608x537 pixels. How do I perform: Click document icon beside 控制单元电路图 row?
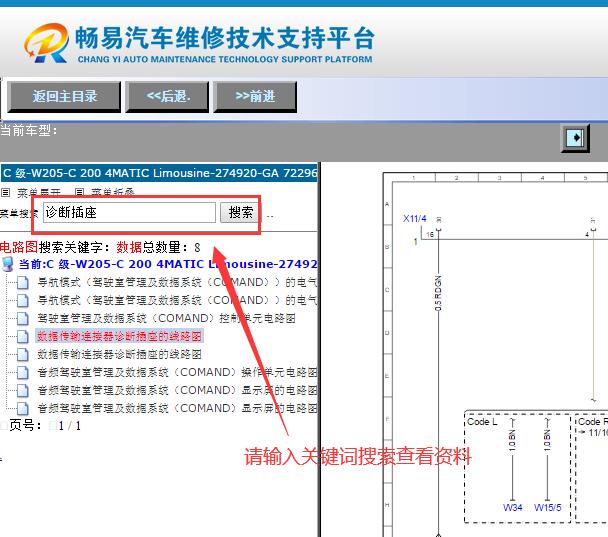tap(22, 318)
